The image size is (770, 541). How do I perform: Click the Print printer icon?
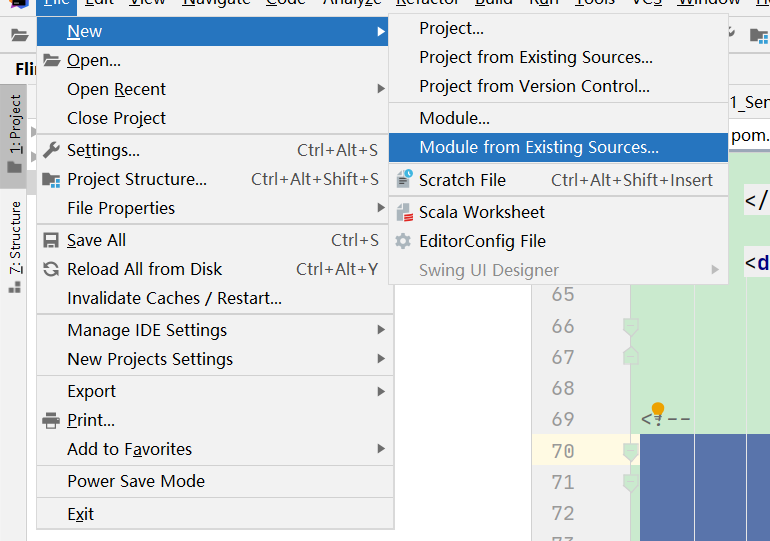tap(52, 420)
